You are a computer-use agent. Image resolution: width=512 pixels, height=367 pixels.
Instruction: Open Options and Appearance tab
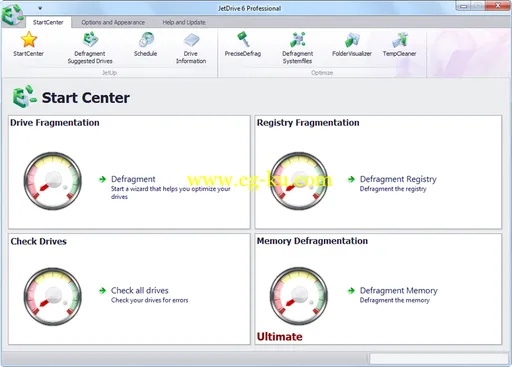tap(113, 22)
